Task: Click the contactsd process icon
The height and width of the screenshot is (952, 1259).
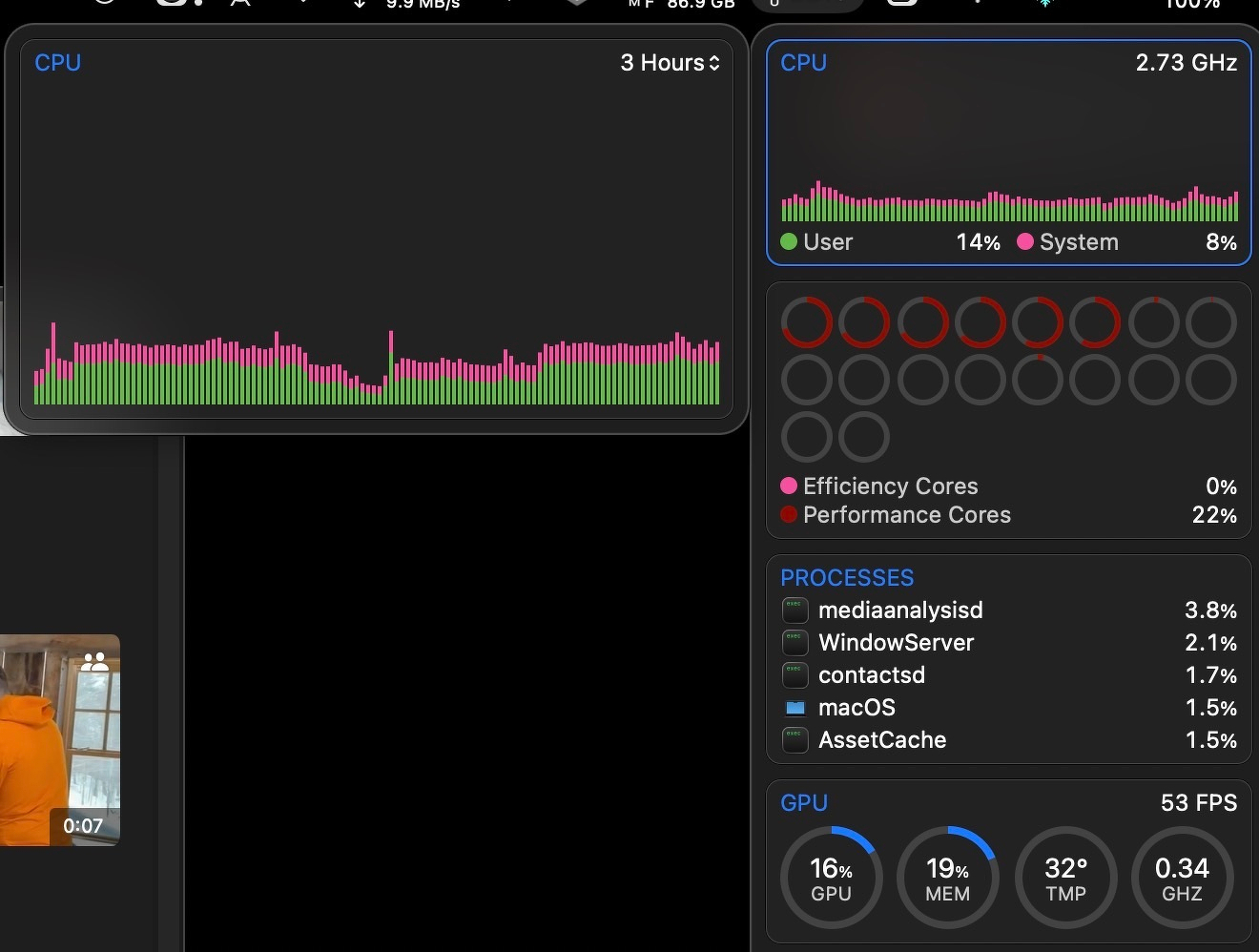Action: [x=795, y=675]
